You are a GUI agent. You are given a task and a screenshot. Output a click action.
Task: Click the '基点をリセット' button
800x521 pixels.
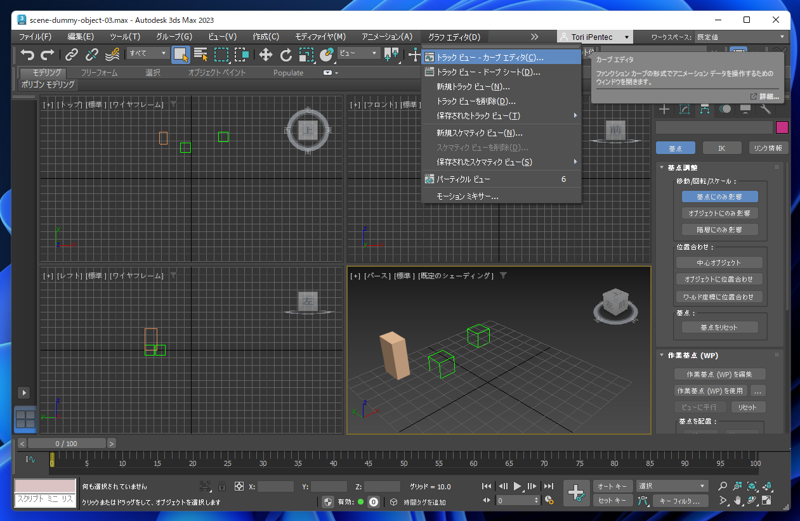click(719, 327)
